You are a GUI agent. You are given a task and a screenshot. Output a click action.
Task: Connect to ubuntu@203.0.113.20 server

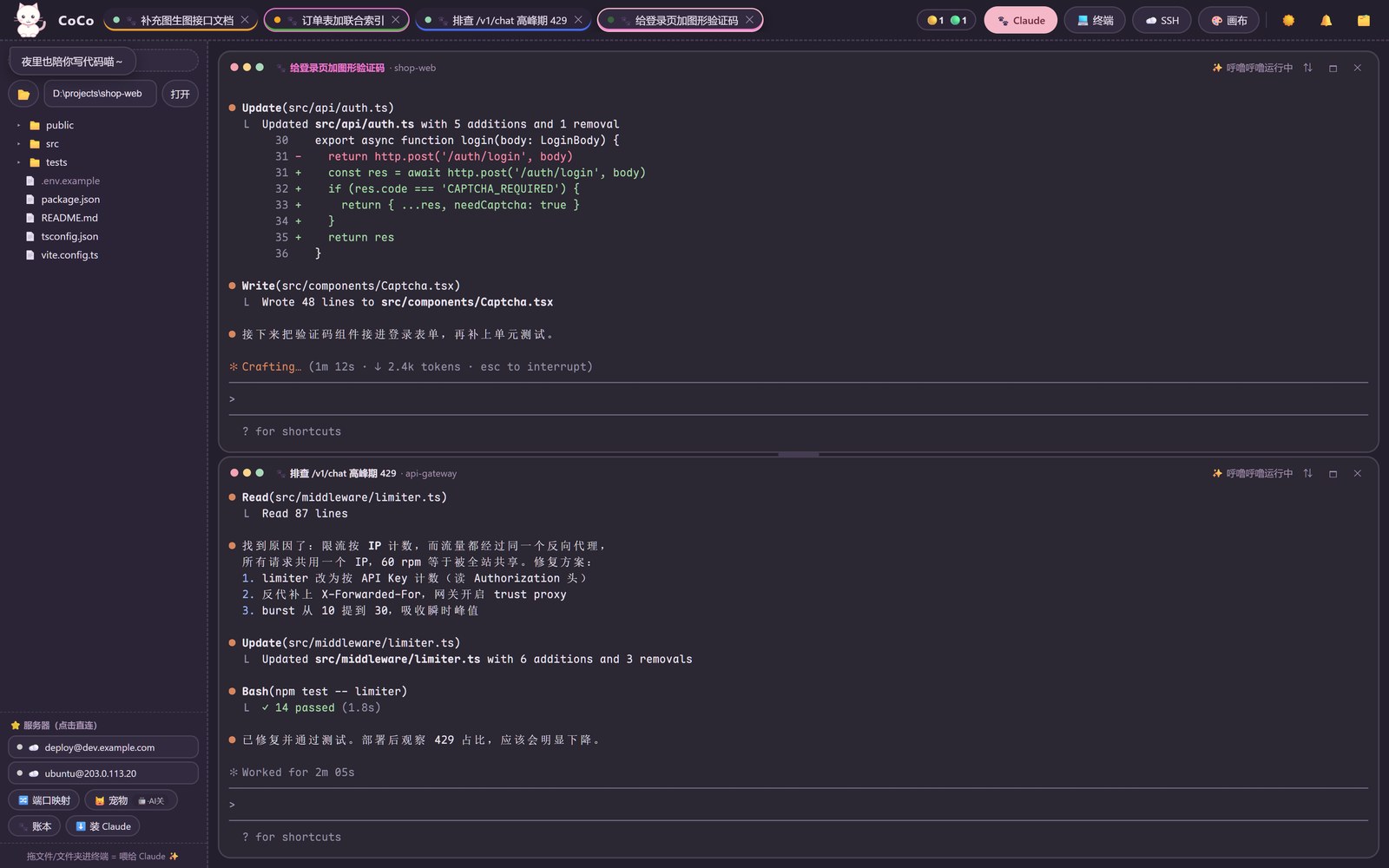pyautogui.click(x=103, y=773)
